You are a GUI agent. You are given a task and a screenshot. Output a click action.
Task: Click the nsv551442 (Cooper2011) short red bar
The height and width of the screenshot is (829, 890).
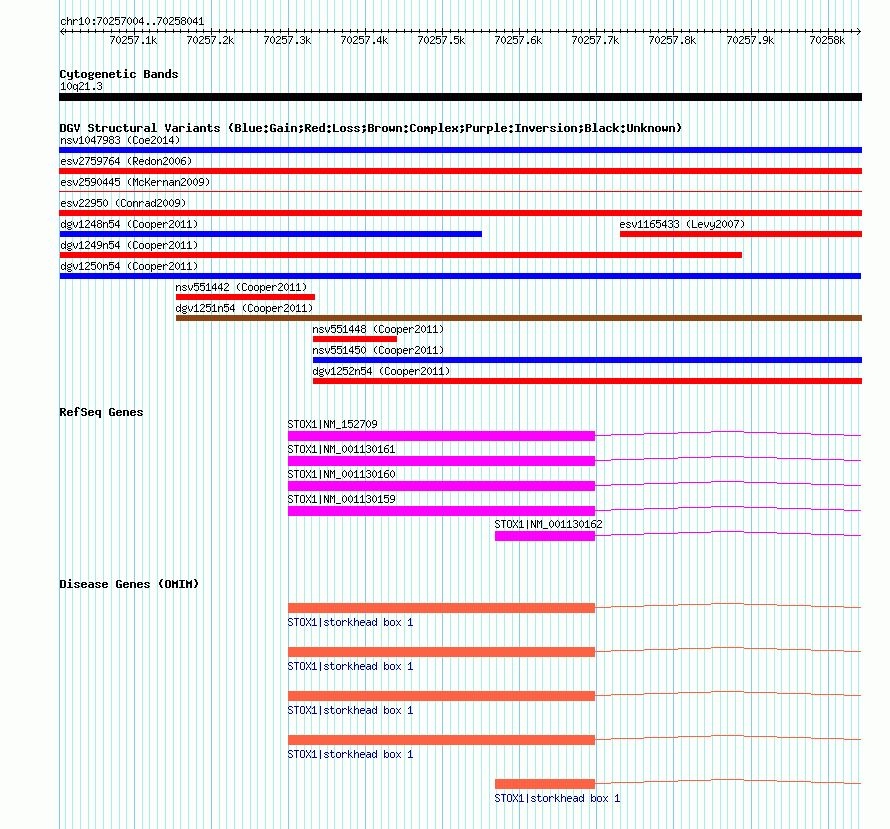pos(245,297)
